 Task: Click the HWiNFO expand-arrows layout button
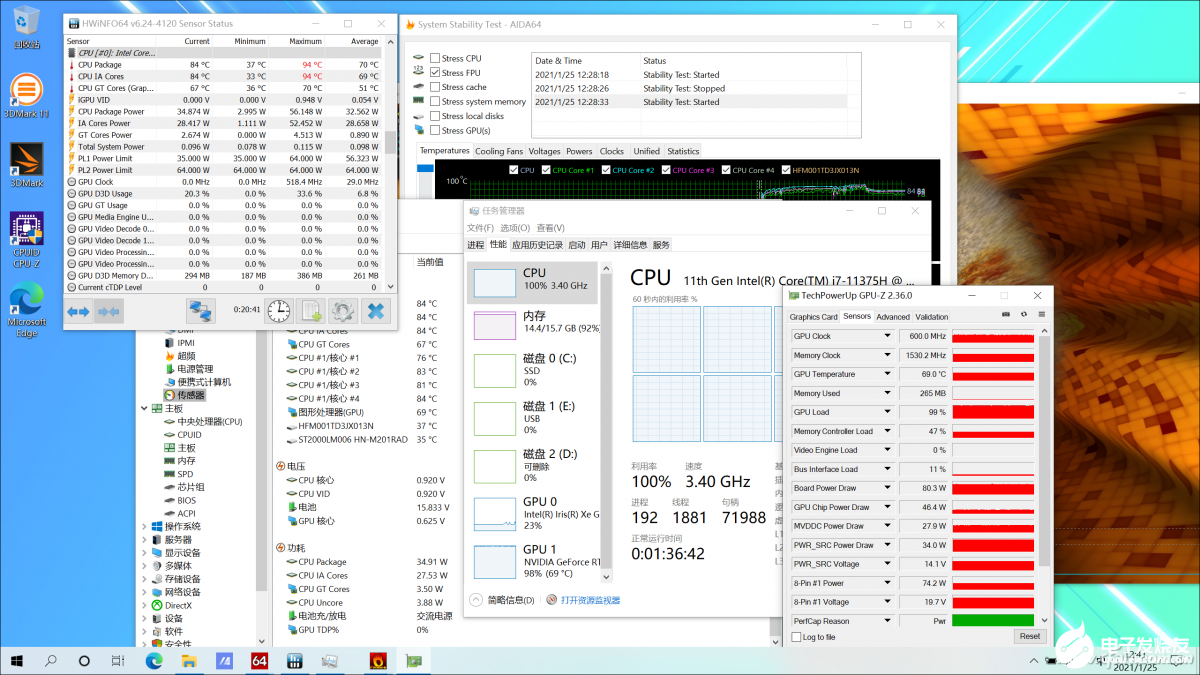coord(79,311)
